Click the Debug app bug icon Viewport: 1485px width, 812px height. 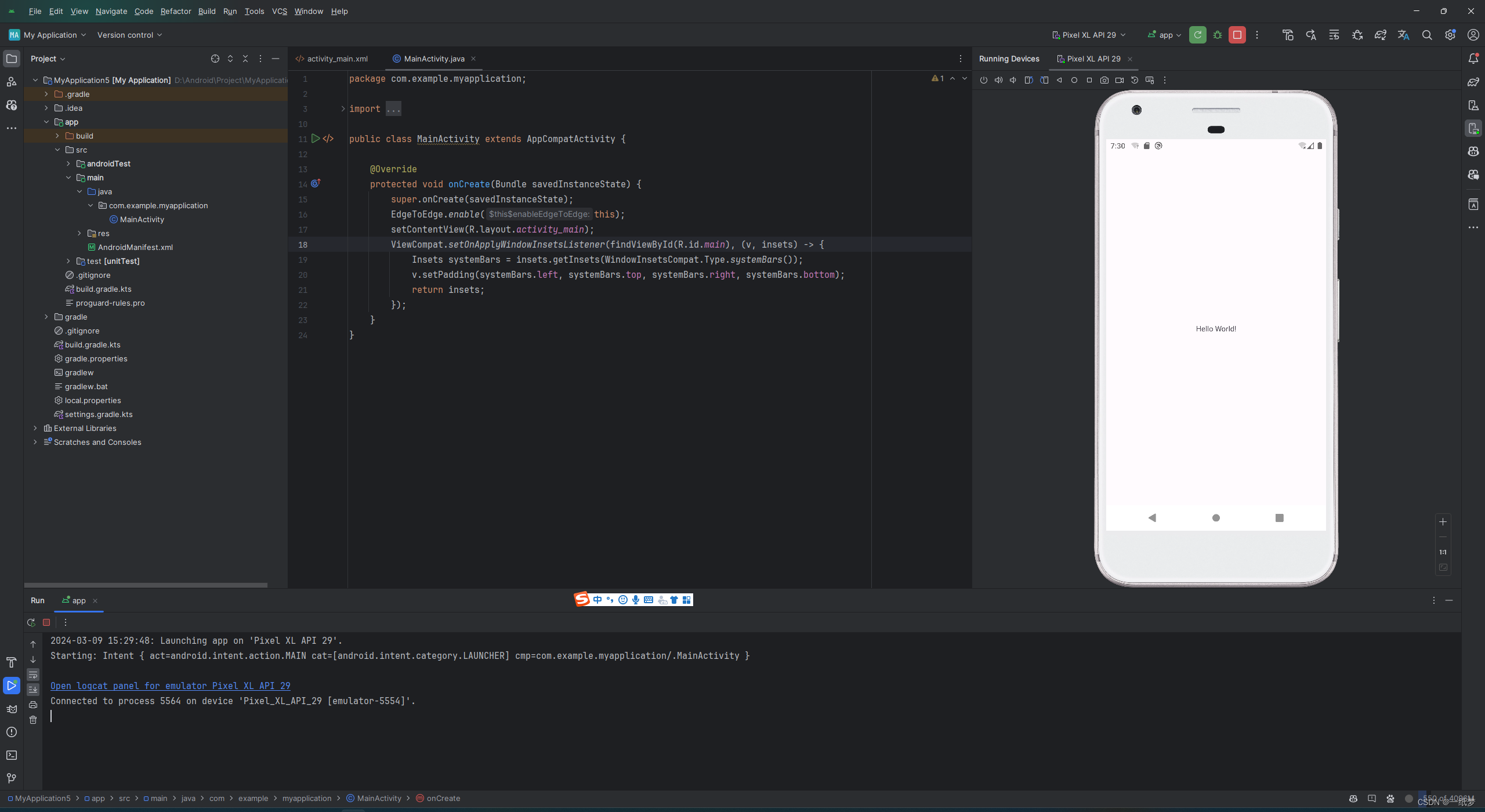pyautogui.click(x=1218, y=35)
